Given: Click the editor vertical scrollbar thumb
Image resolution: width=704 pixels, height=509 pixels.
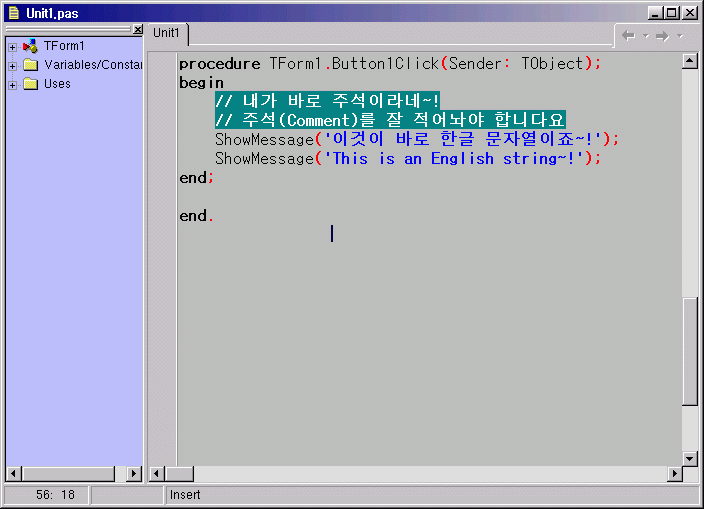Looking at the screenshot, I should pos(689,351).
